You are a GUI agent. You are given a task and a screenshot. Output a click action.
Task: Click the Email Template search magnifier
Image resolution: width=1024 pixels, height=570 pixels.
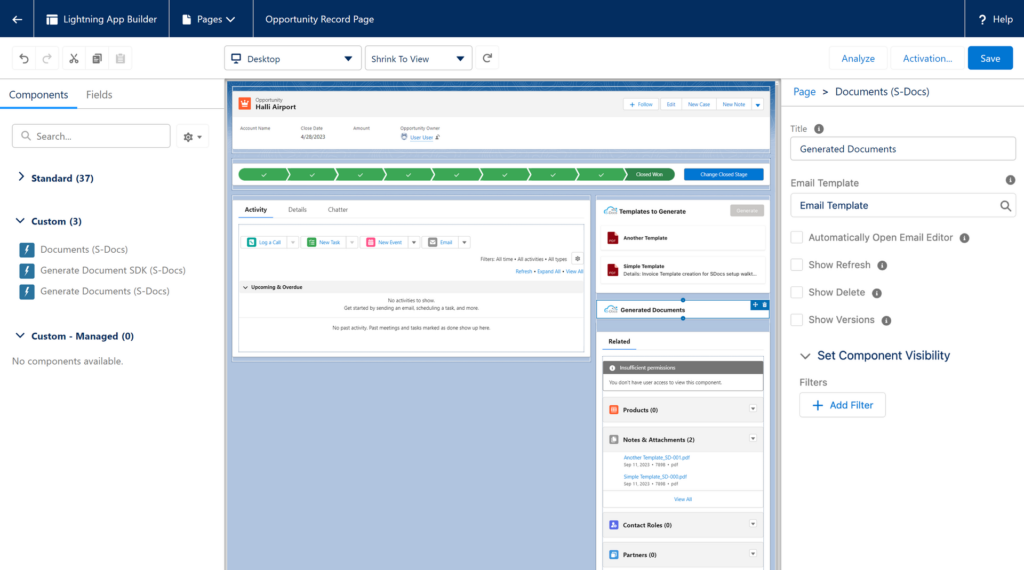(x=1005, y=206)
